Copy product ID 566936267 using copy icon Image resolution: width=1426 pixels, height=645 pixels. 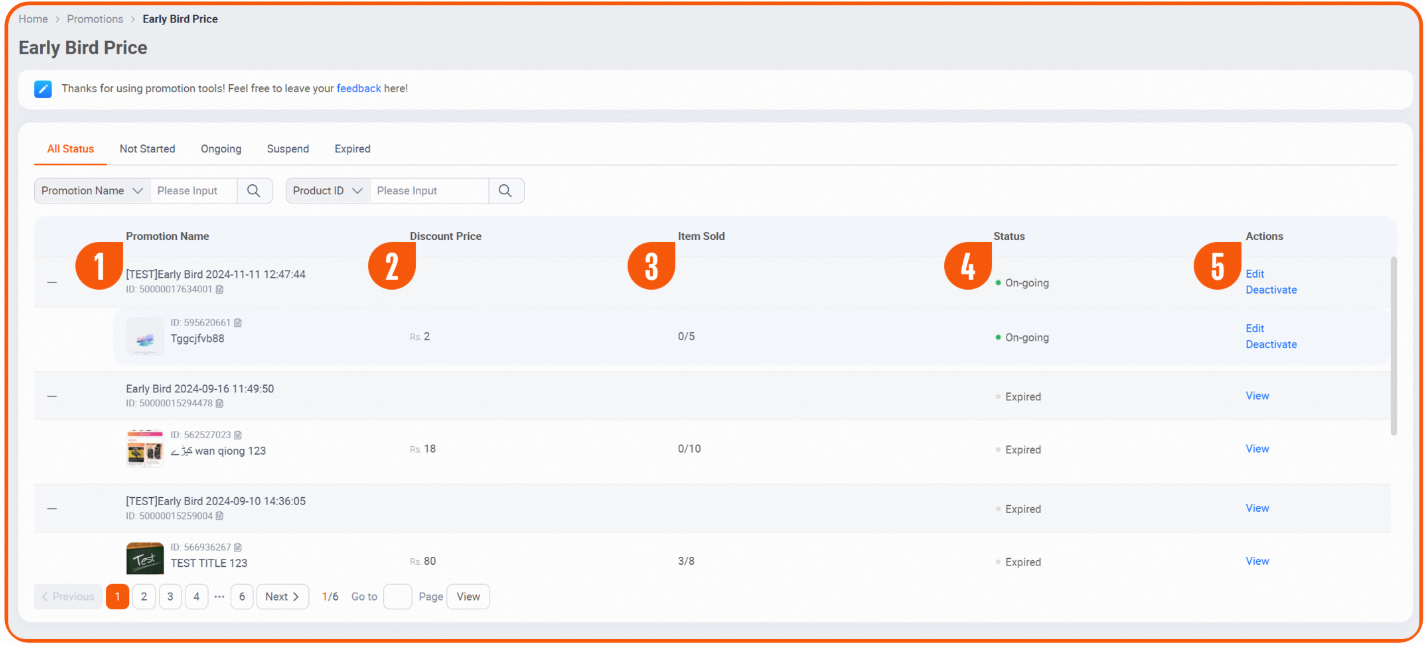(x=238, y=547)
